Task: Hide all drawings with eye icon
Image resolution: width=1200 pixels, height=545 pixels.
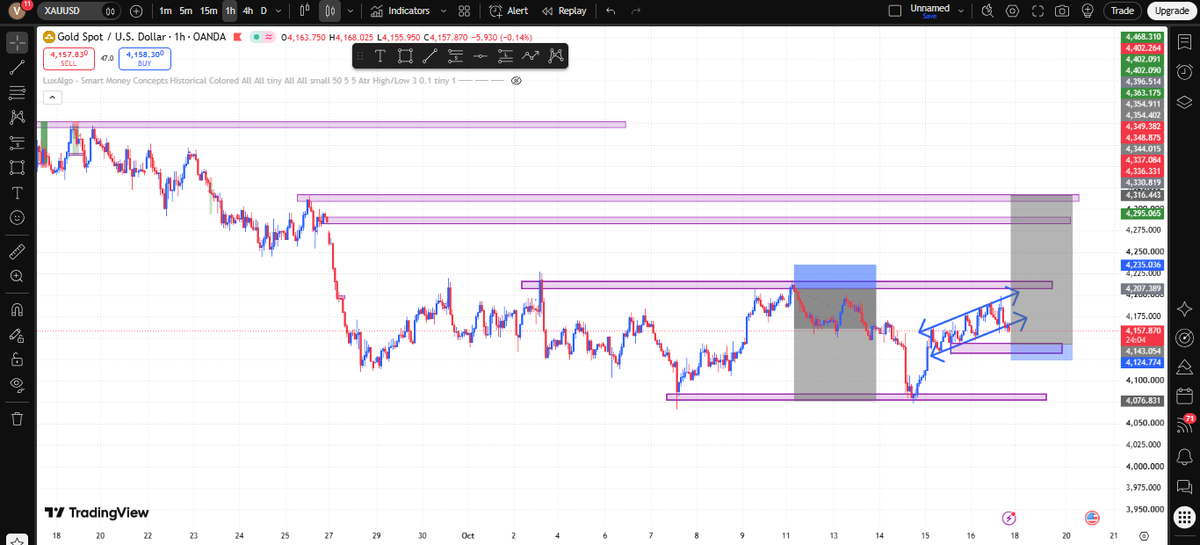Action: (17, 384)
